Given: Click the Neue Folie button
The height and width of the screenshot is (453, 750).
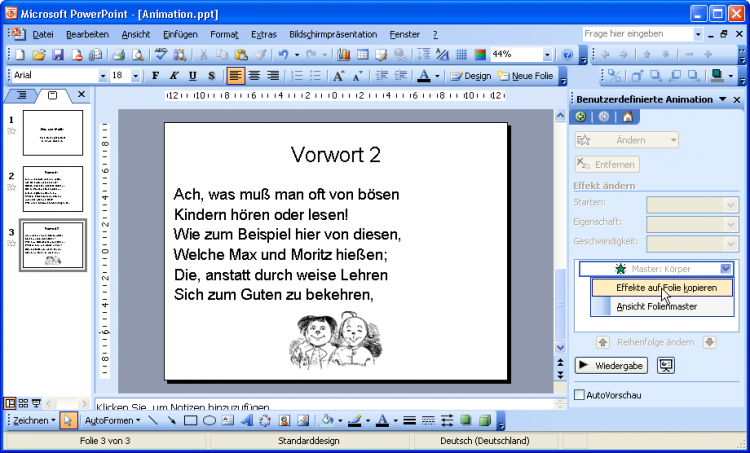Looking at the screenshot, I should [x=530, y=76].
